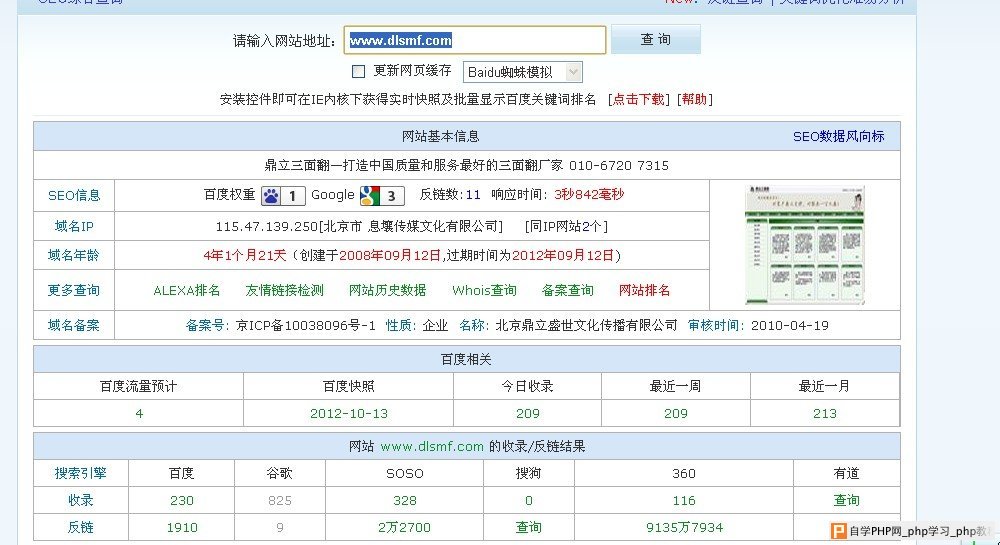Click the www.dlsmf.com link in results header

point(432,447)
